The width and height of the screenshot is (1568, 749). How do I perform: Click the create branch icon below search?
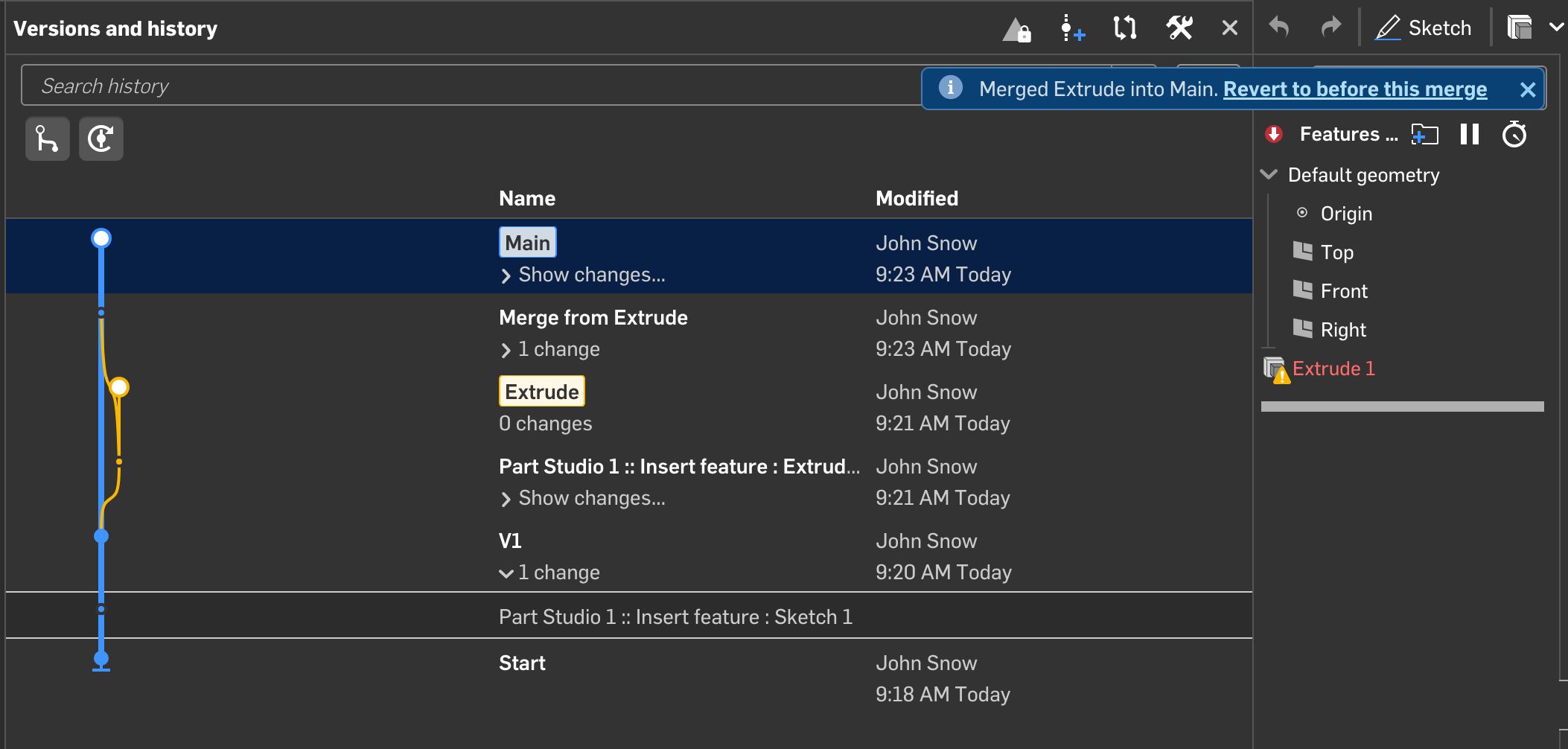pyautogui.click(x=48, y=138)
